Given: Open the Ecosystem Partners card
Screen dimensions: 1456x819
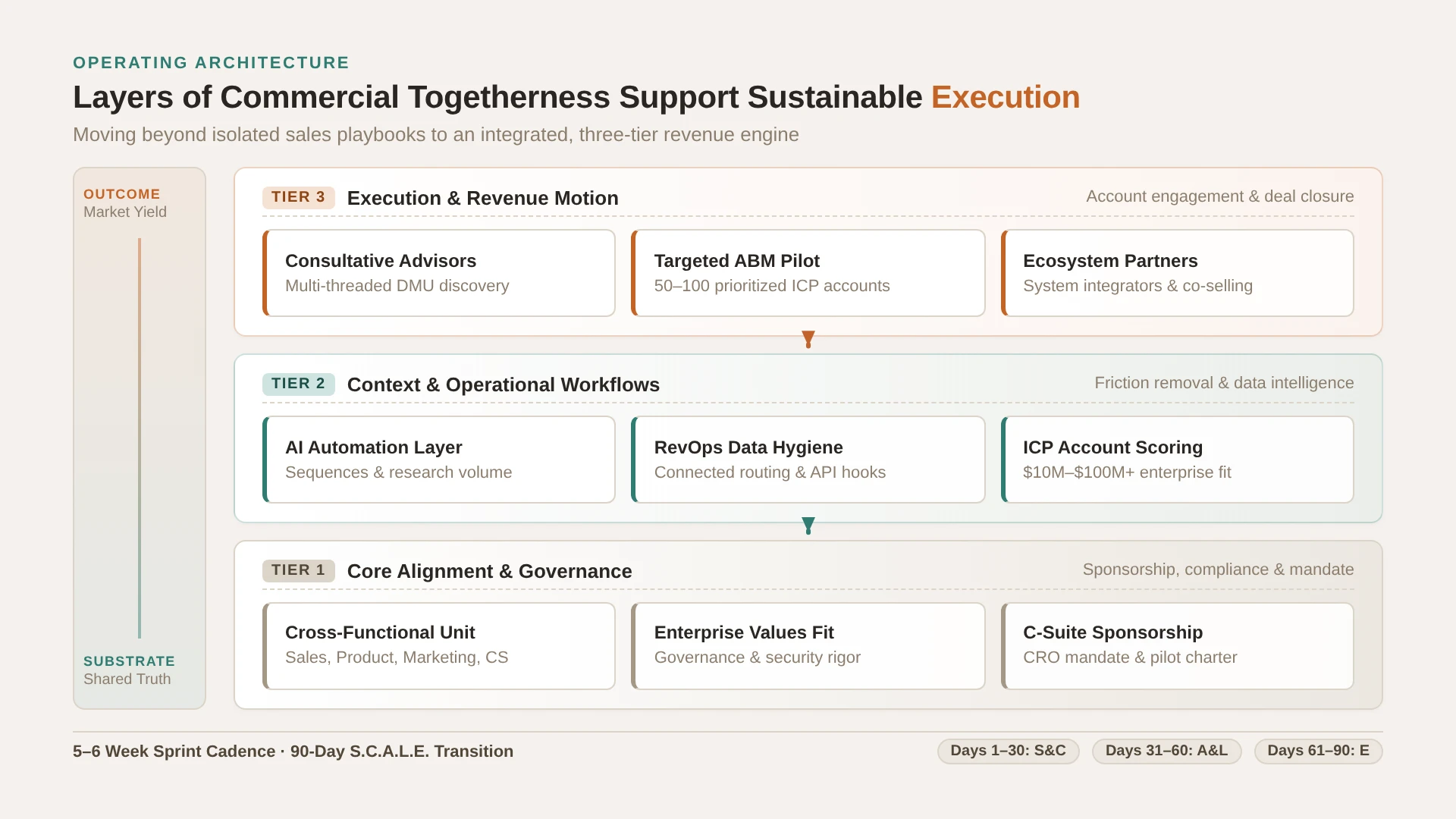Looking at the screenshot, I should 1177,273.
